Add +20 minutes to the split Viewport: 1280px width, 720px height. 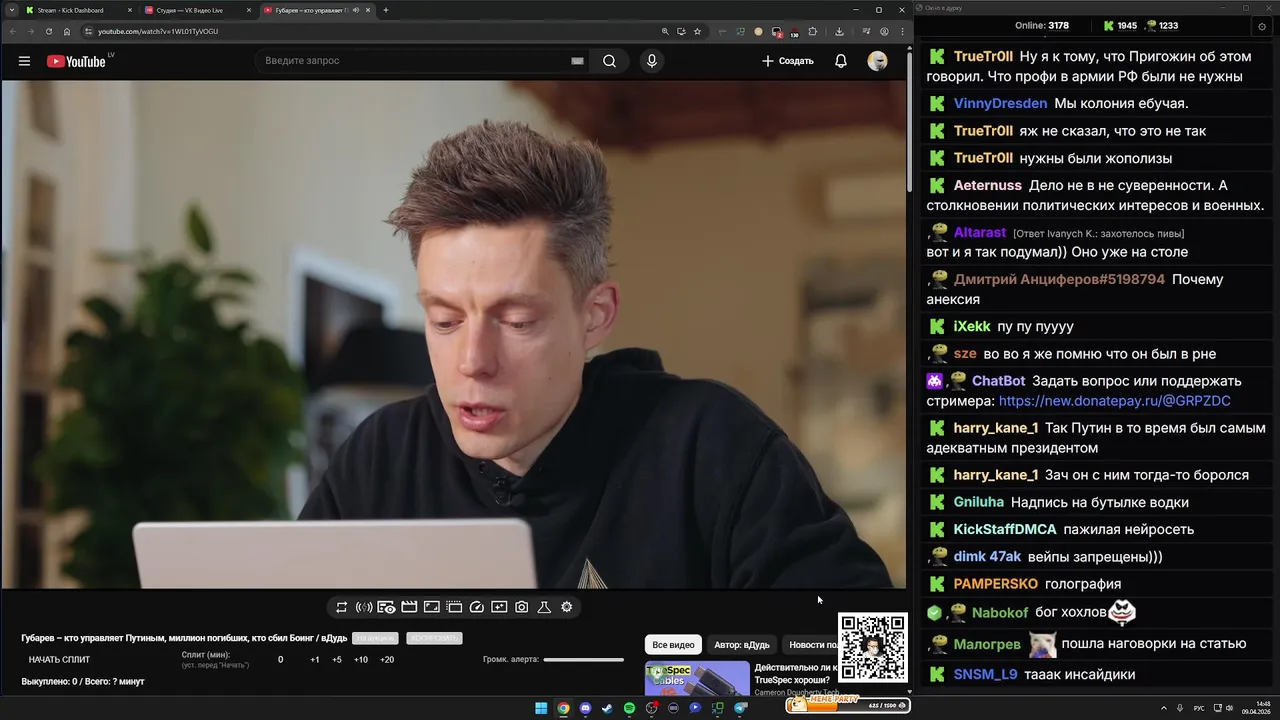pyautogui.click(x=387, y=660)
